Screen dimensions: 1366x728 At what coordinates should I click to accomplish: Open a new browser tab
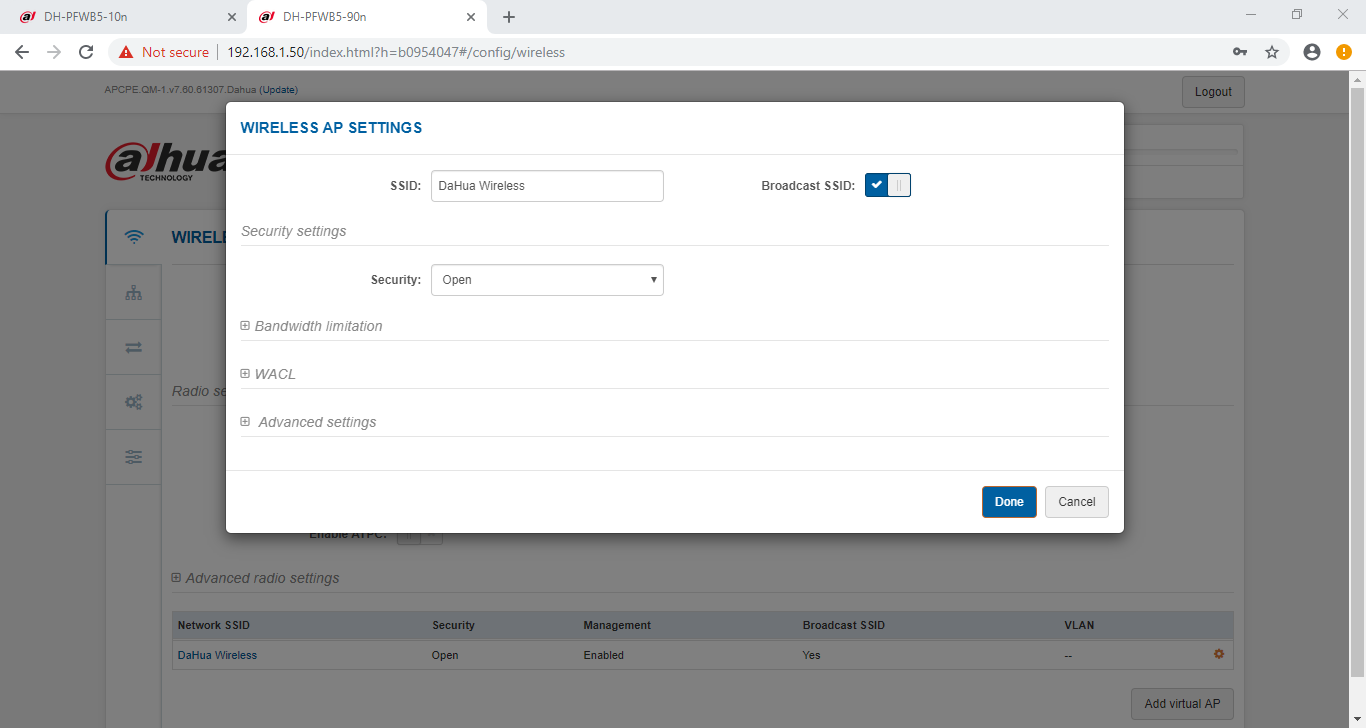click(x=509, y=17)
